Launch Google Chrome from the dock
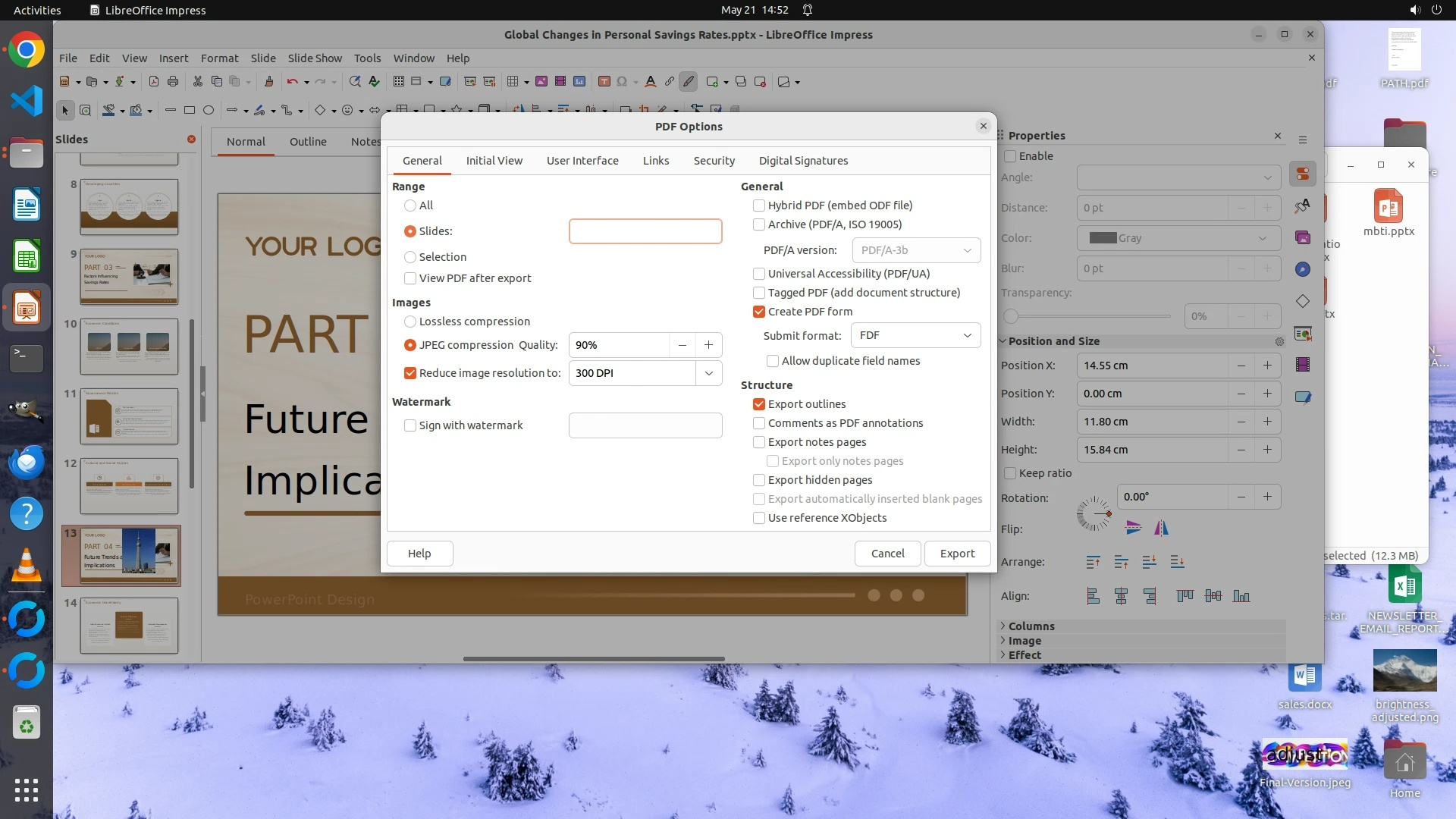The width and height of the screenshot is (1456, 819). (x=27, y=50)
